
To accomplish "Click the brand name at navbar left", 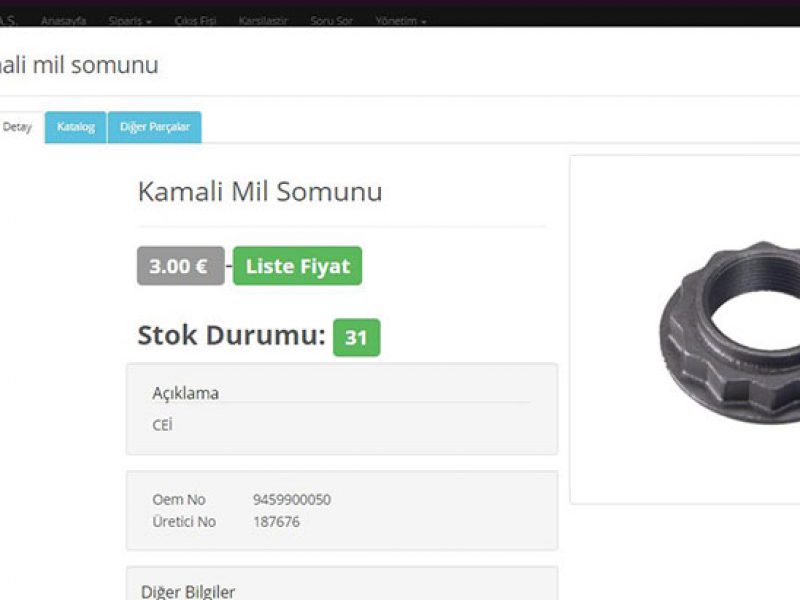I will point(9,20).
